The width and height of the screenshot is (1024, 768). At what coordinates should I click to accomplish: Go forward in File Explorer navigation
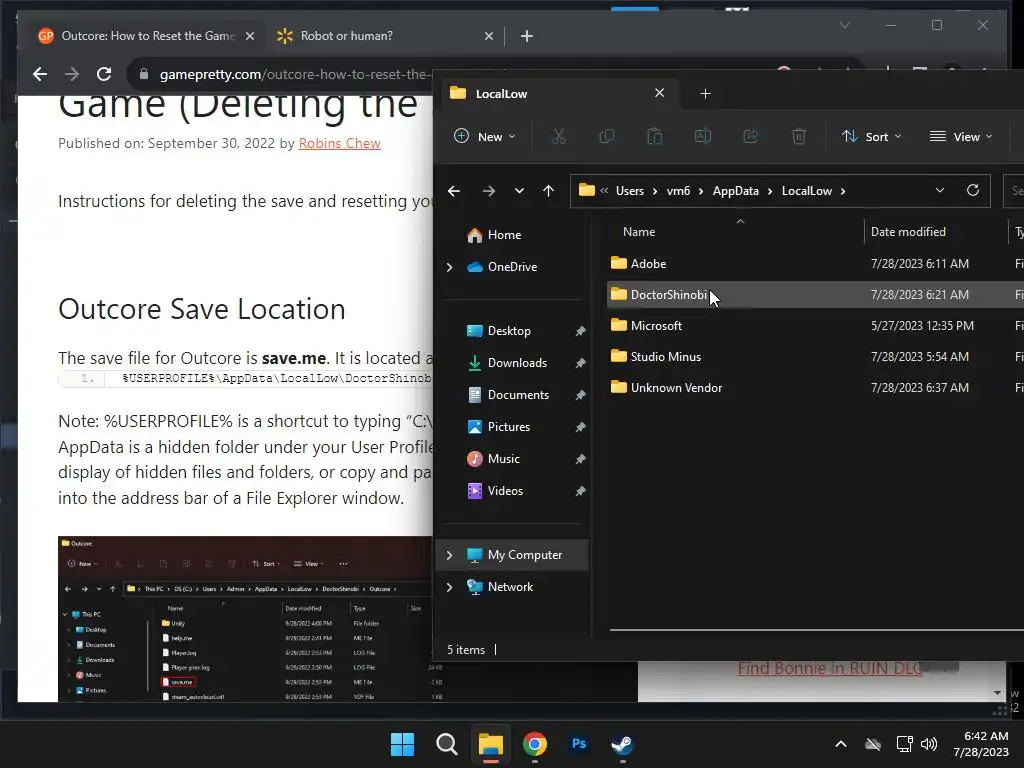click(488, 191)
